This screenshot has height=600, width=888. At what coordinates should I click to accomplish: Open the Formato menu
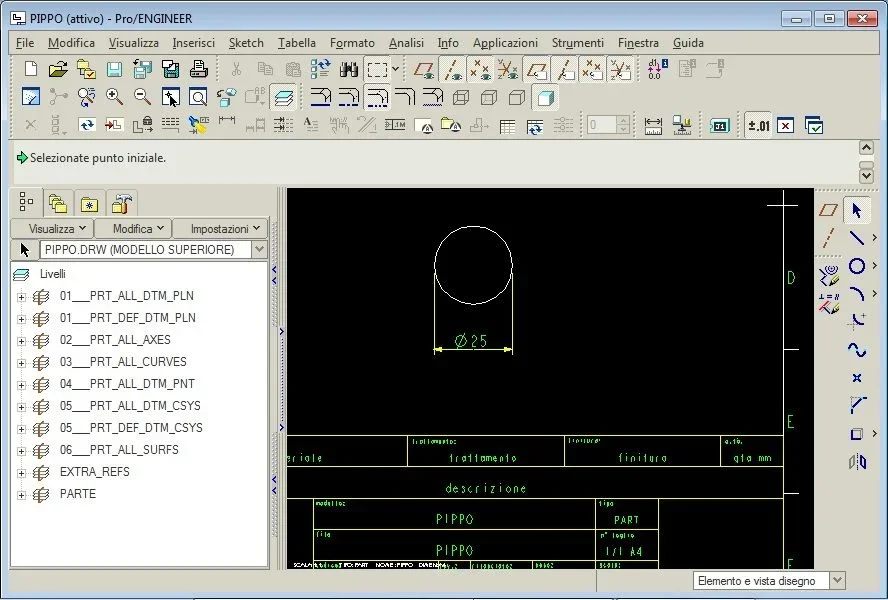[x=352, y=43]
